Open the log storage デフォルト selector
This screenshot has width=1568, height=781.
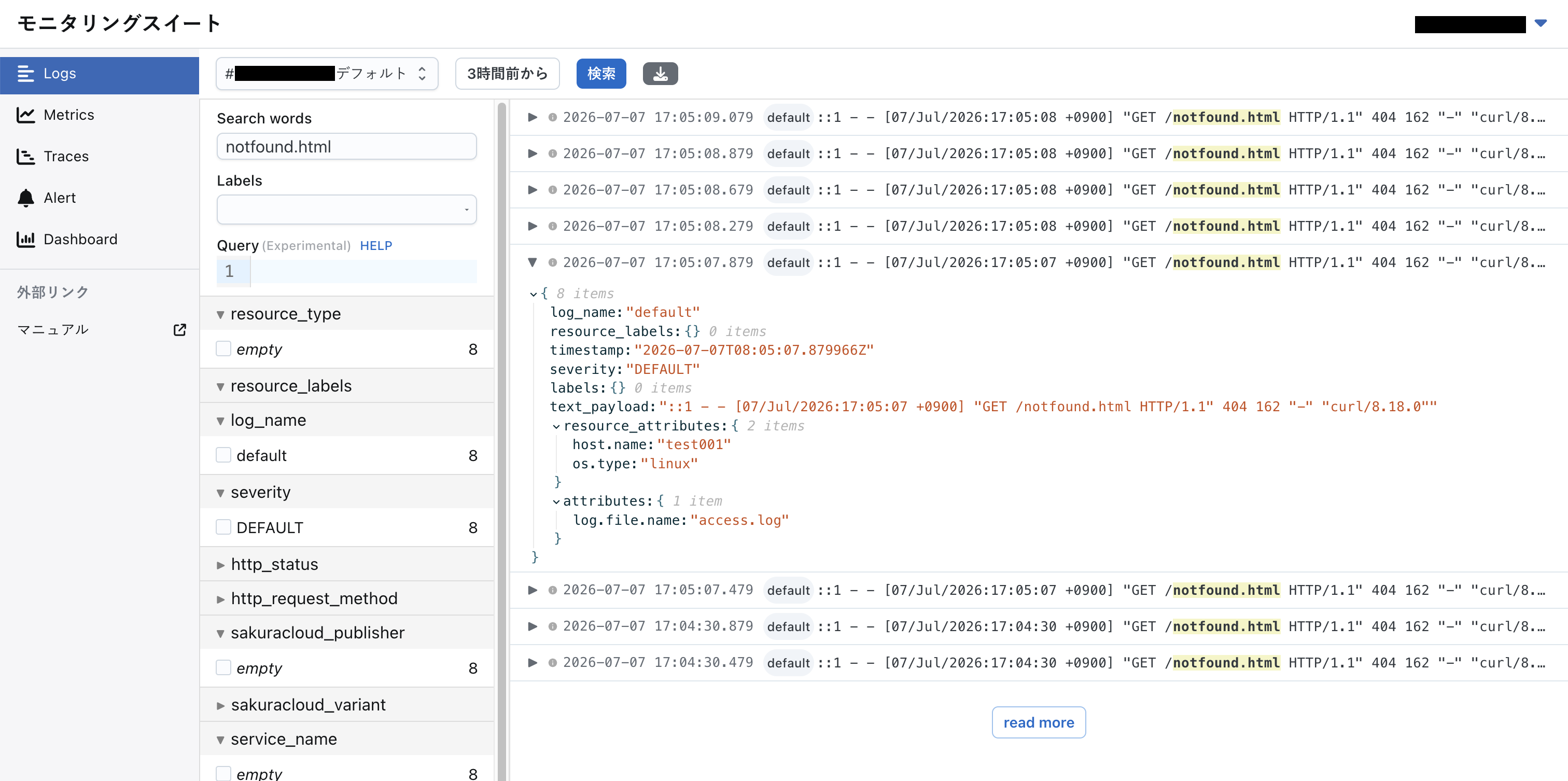[327, 74]
